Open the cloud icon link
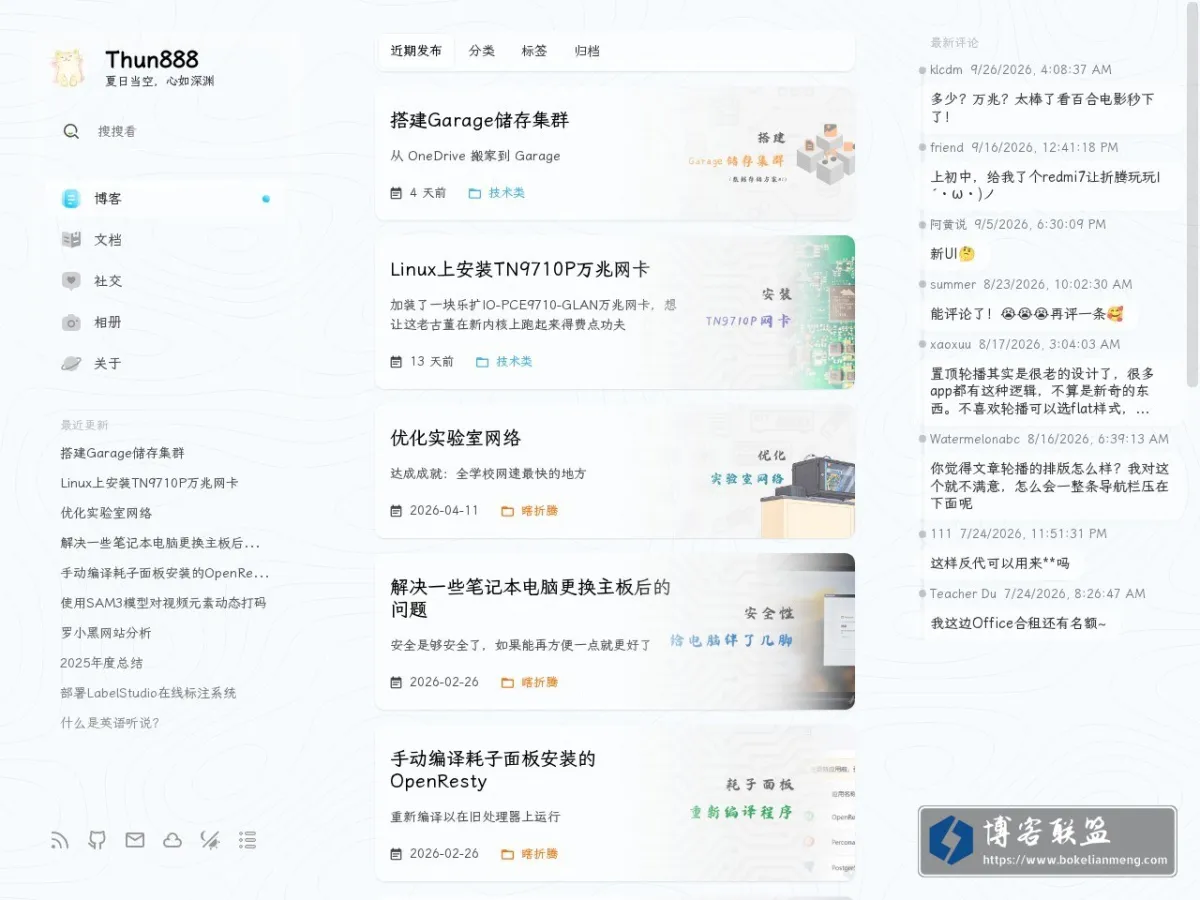Image resolution: width=1200 pixels, height=900 pixels. (173, 840)
